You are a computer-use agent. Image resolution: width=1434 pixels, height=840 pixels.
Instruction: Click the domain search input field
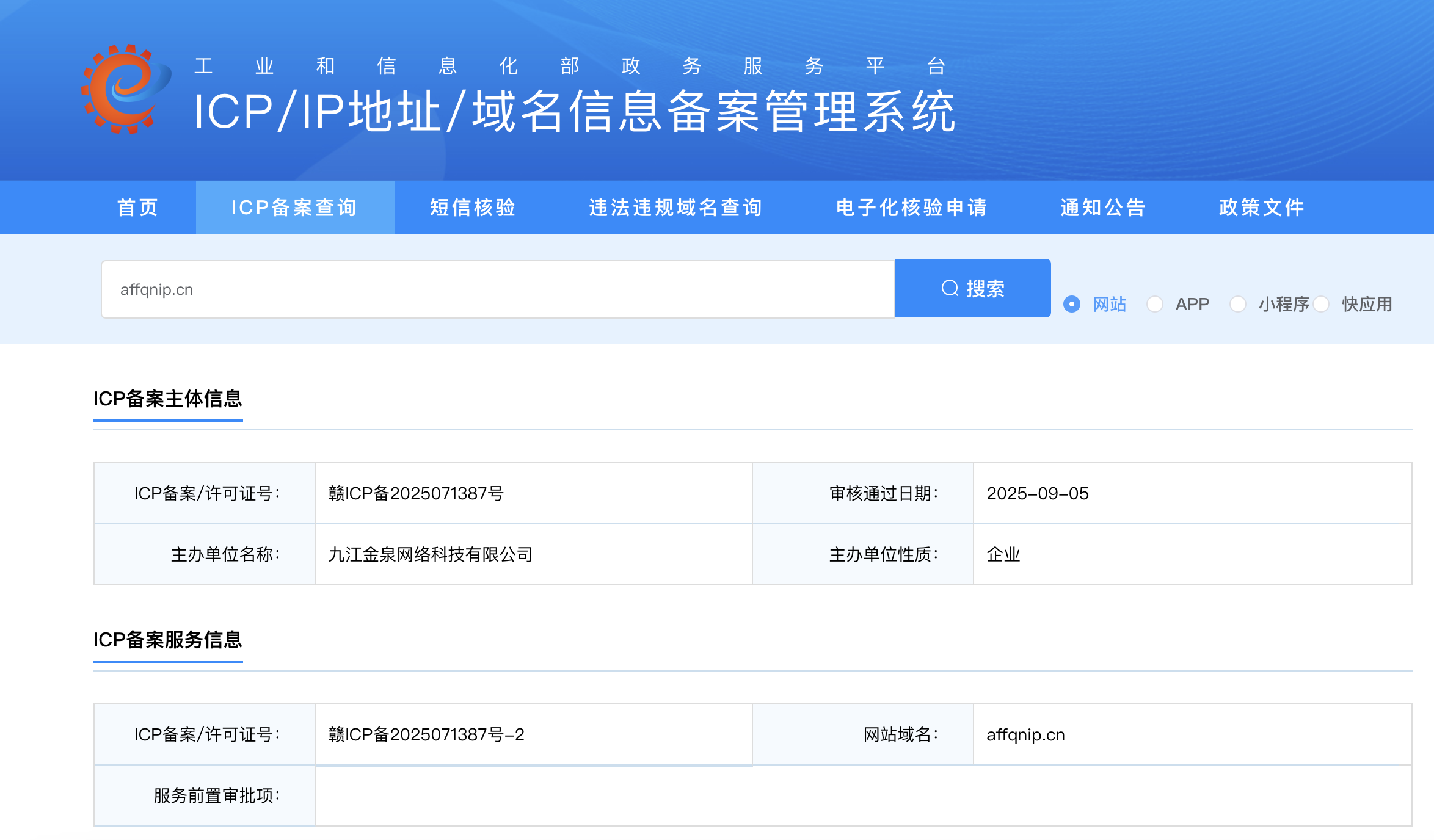497,289
